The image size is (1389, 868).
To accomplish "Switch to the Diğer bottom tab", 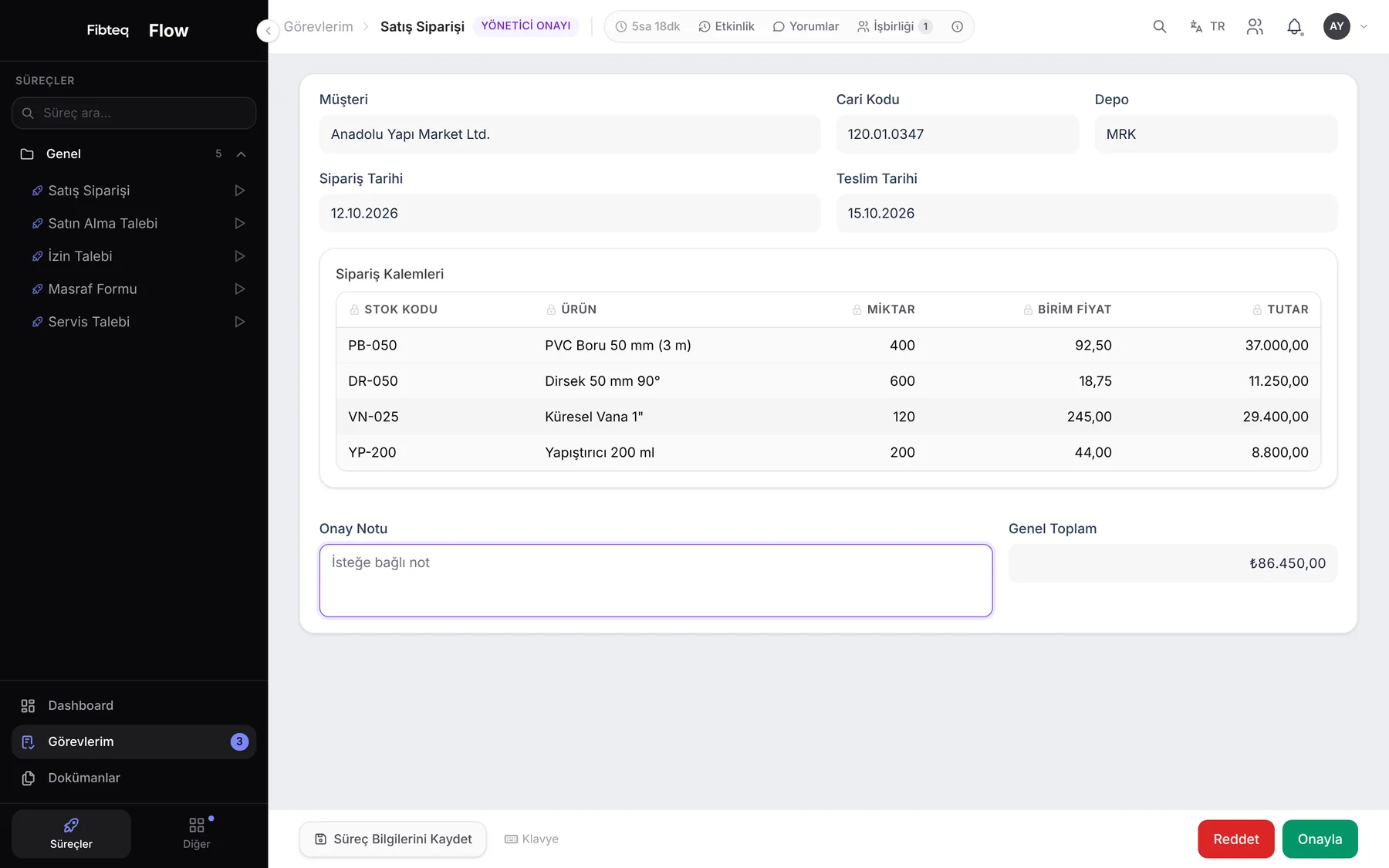I will (x=197, y=833).
